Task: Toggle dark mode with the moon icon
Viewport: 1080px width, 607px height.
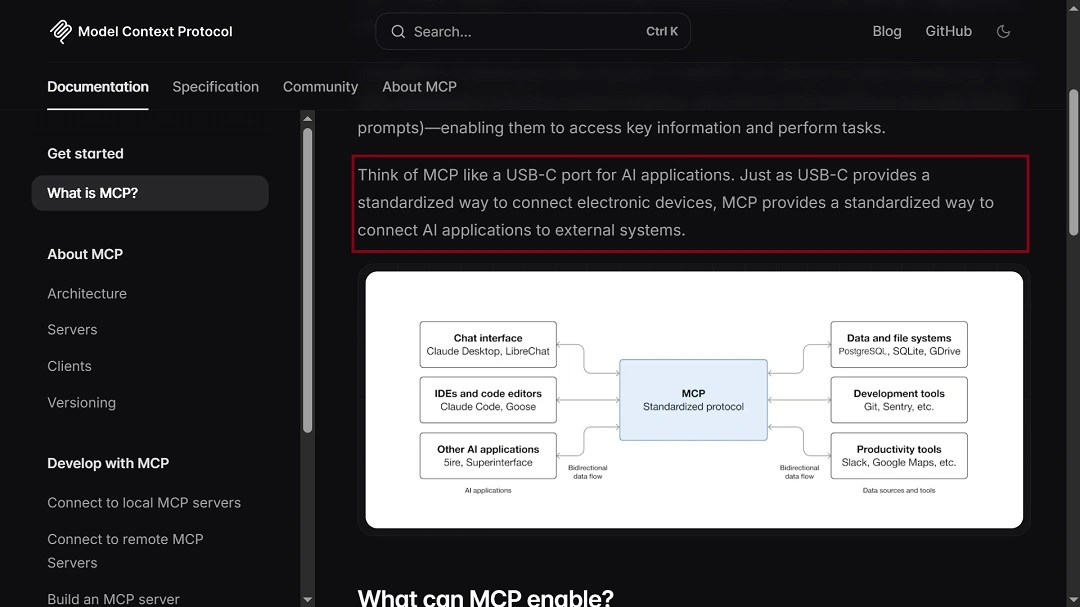Action: click(1003, 31)
